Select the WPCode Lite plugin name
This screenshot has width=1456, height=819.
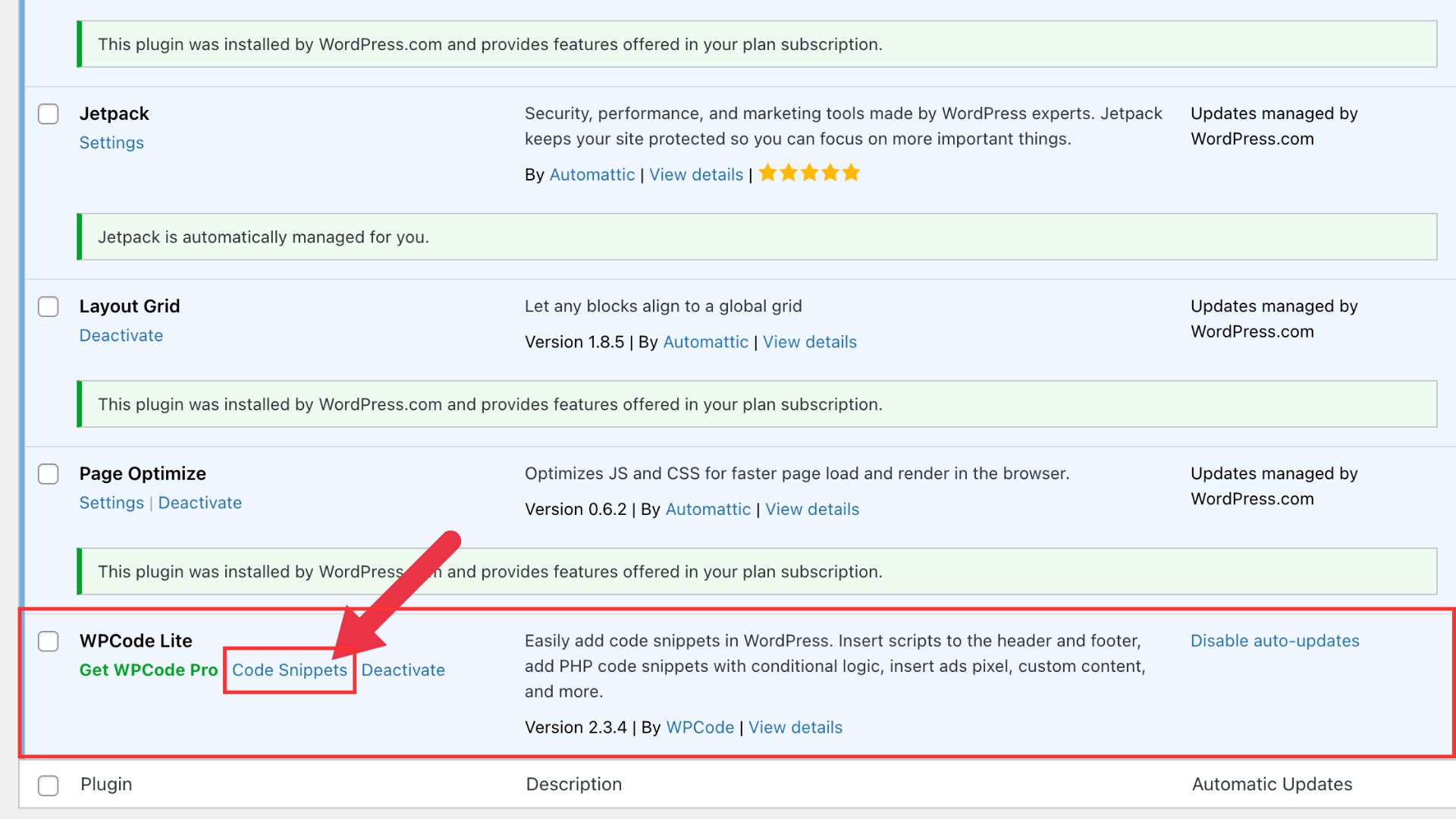pyautogui.click(x=136, y=641)
